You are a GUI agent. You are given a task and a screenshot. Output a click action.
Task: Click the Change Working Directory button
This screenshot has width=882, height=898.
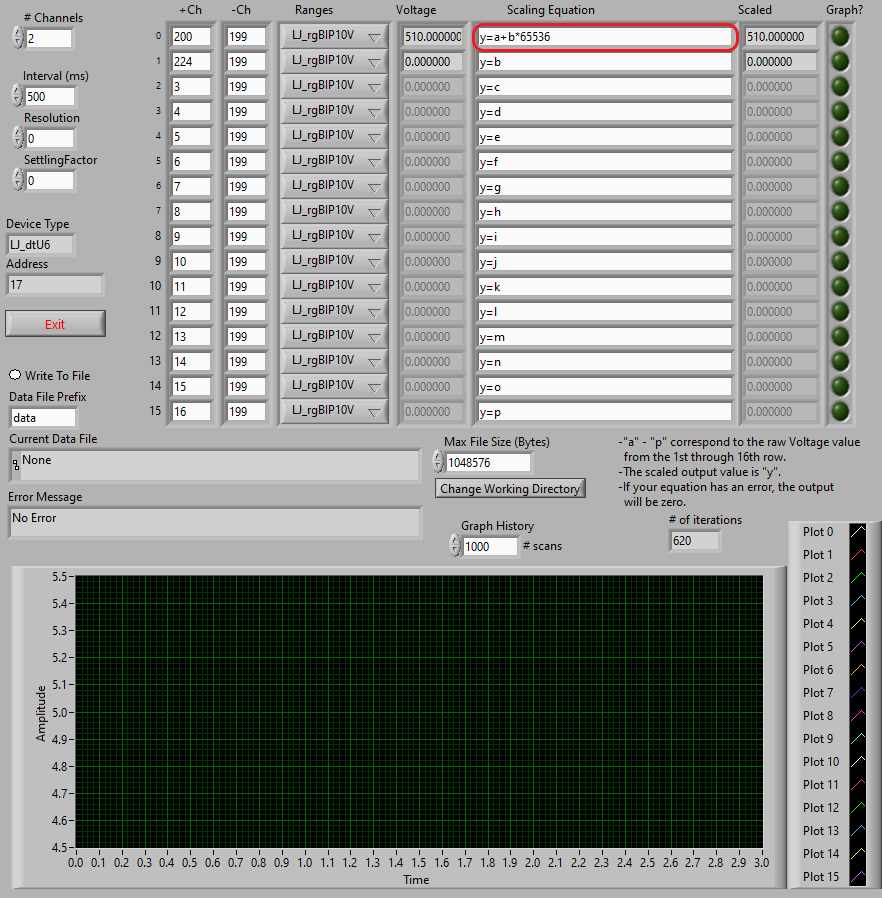click(x=510, y=488)
